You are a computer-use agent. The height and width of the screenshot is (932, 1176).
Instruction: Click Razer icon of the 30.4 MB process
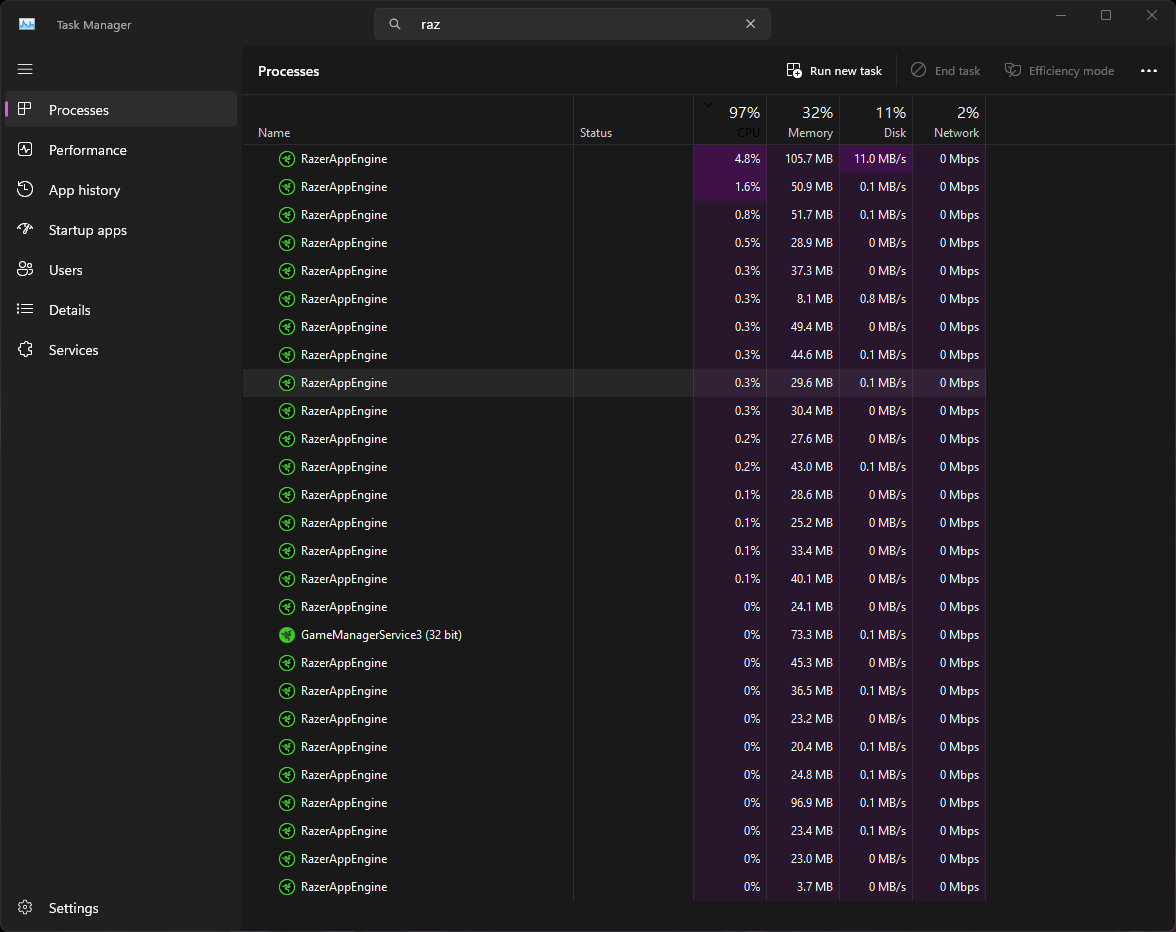point(286,411)
